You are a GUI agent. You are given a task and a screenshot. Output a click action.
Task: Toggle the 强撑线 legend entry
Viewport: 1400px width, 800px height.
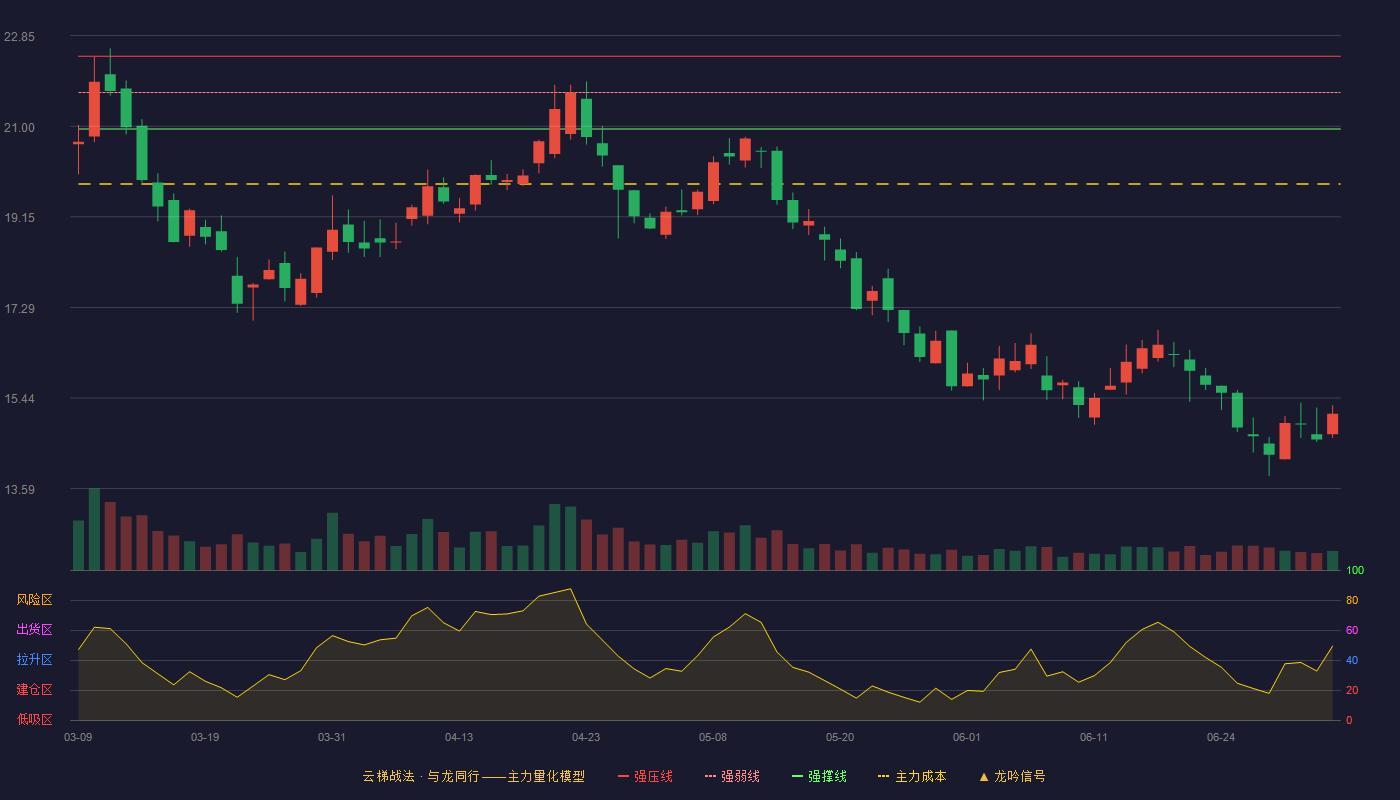point(819,776)
